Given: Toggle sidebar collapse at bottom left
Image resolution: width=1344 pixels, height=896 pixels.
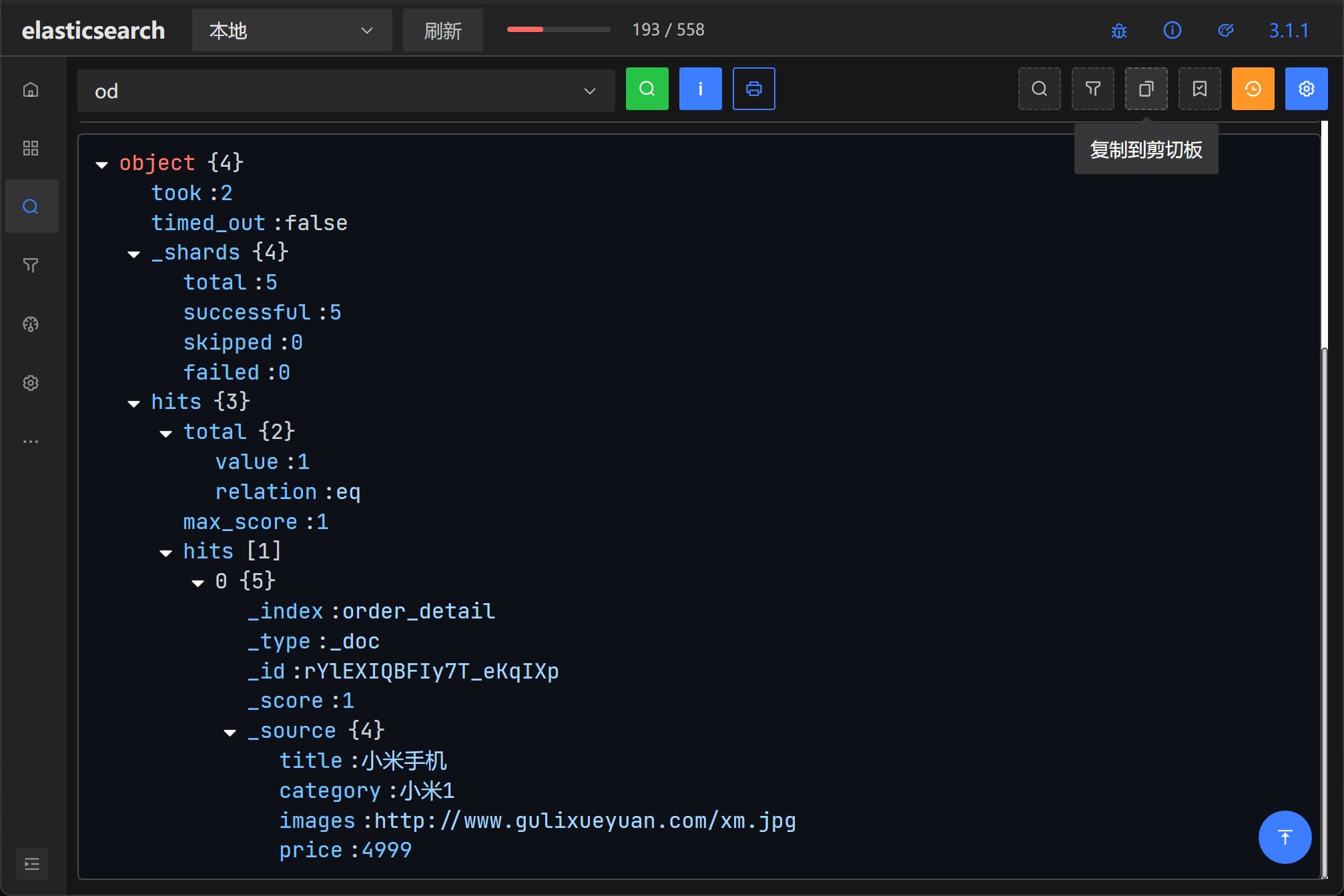Looking at the screenshot, I should point(31,865).
